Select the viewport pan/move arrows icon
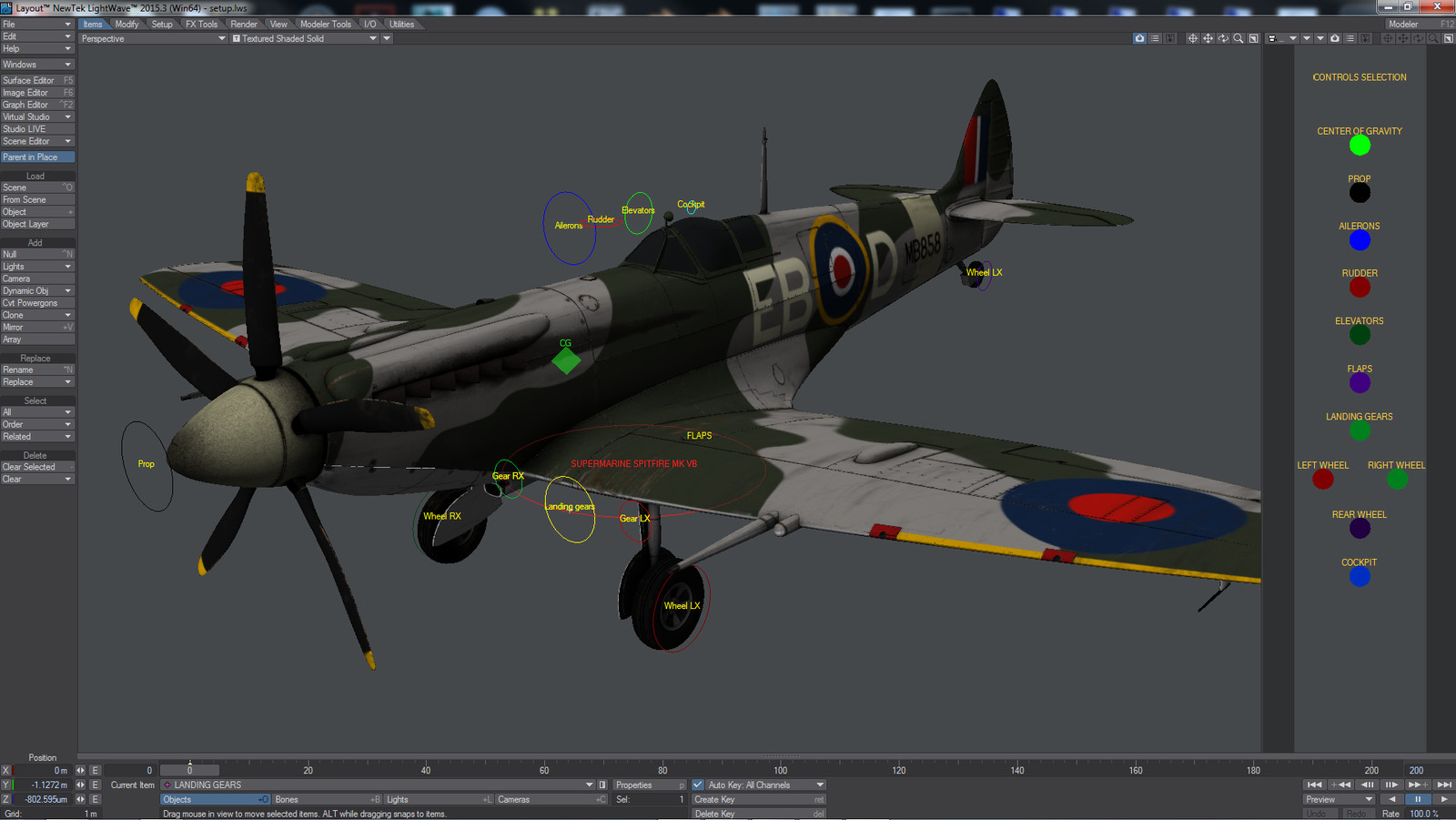This screenshot has width=1456, height=820. (x=1208, y=38)
